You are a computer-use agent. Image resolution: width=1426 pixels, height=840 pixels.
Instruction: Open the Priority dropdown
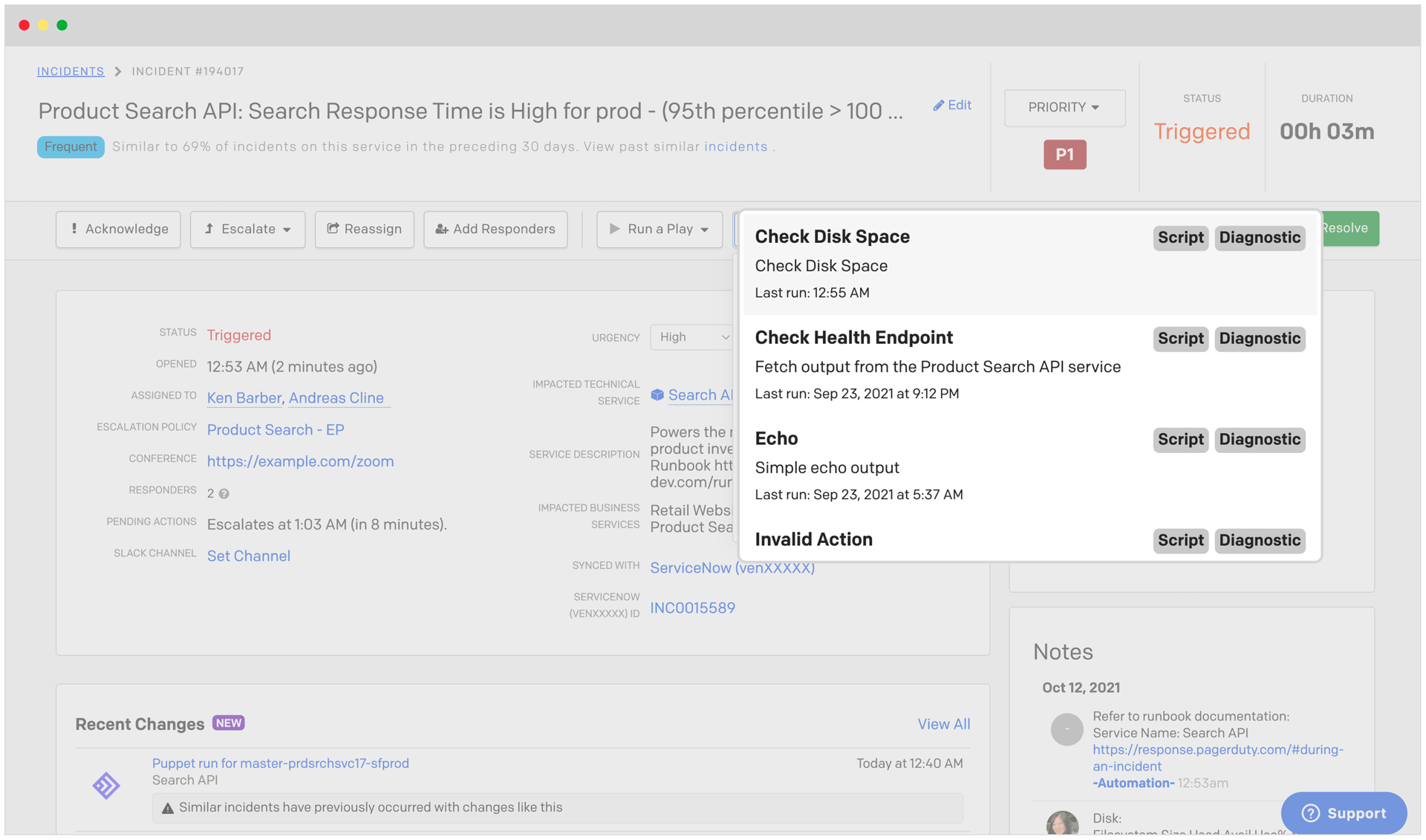click(1064, 108)
